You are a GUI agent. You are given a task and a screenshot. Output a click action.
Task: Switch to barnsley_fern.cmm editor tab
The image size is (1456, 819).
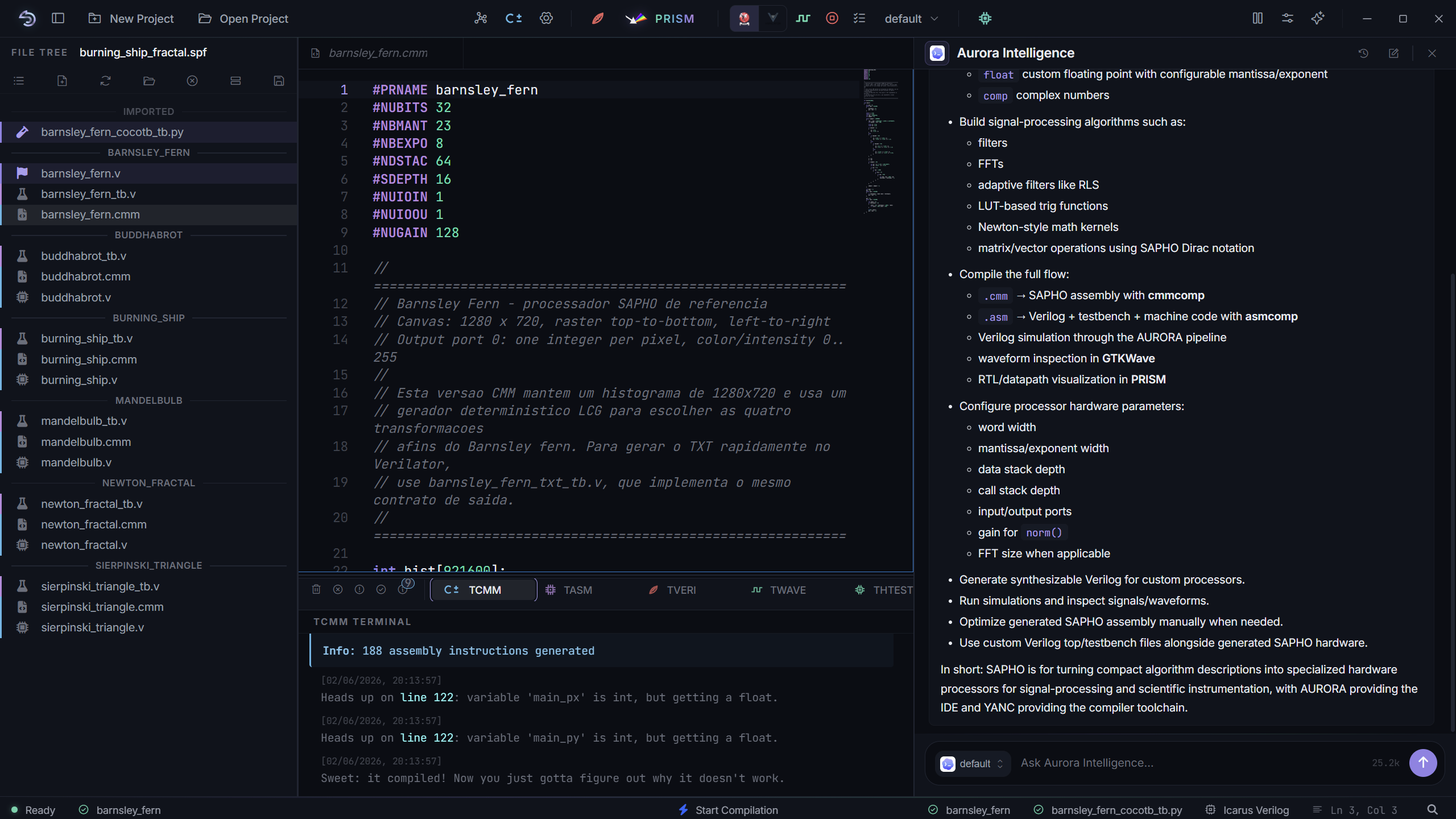tap(380, 53)
